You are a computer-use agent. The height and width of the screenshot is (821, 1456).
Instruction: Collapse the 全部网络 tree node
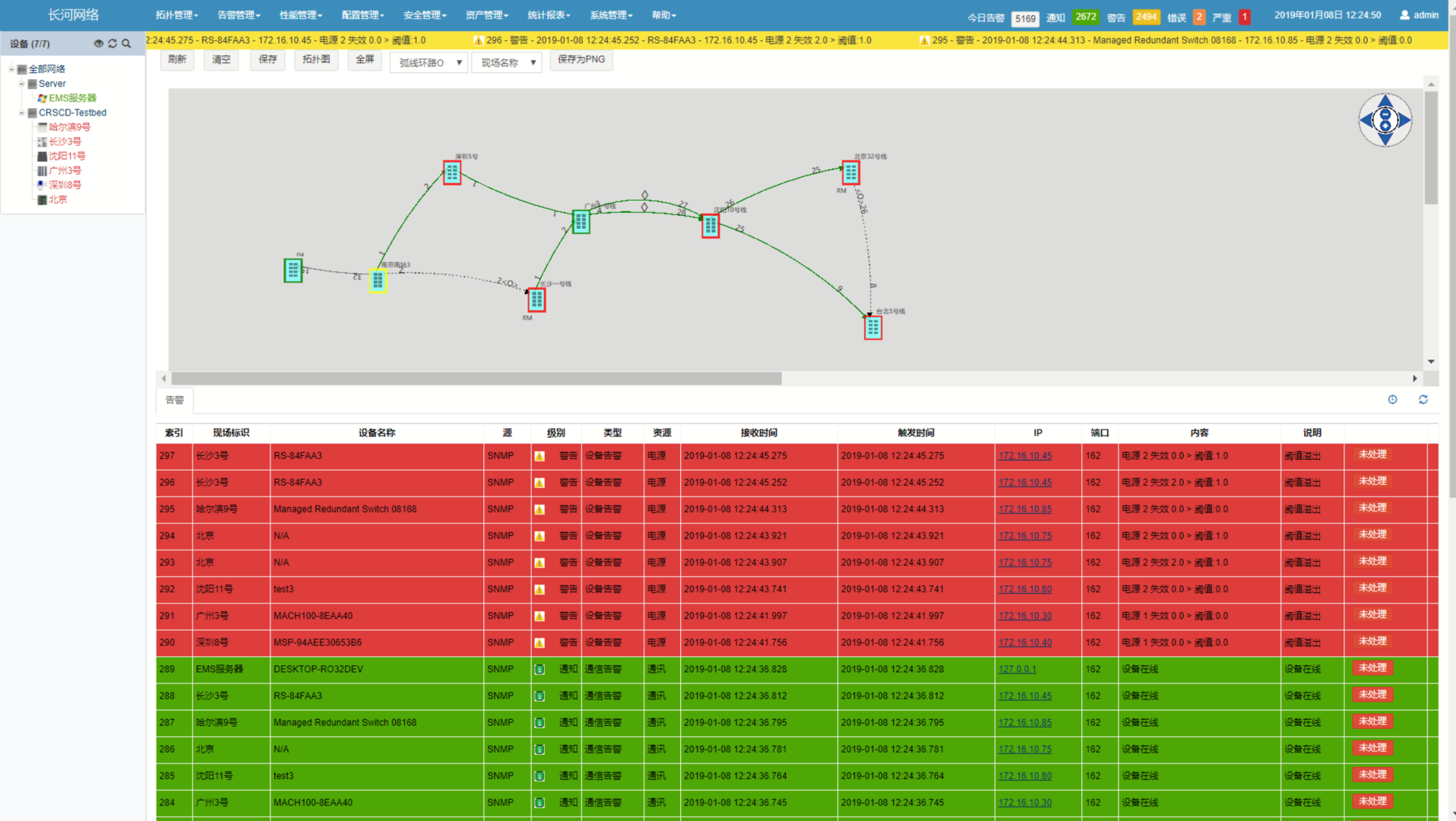pos(12,69)
